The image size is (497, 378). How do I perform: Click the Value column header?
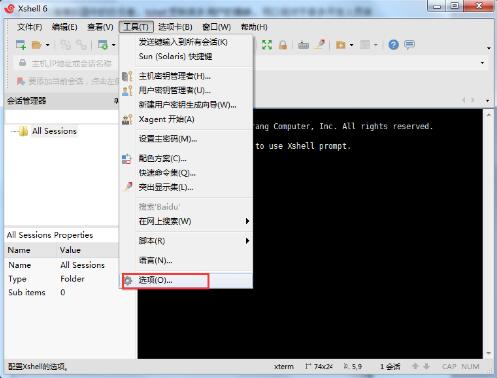[70, 250]
